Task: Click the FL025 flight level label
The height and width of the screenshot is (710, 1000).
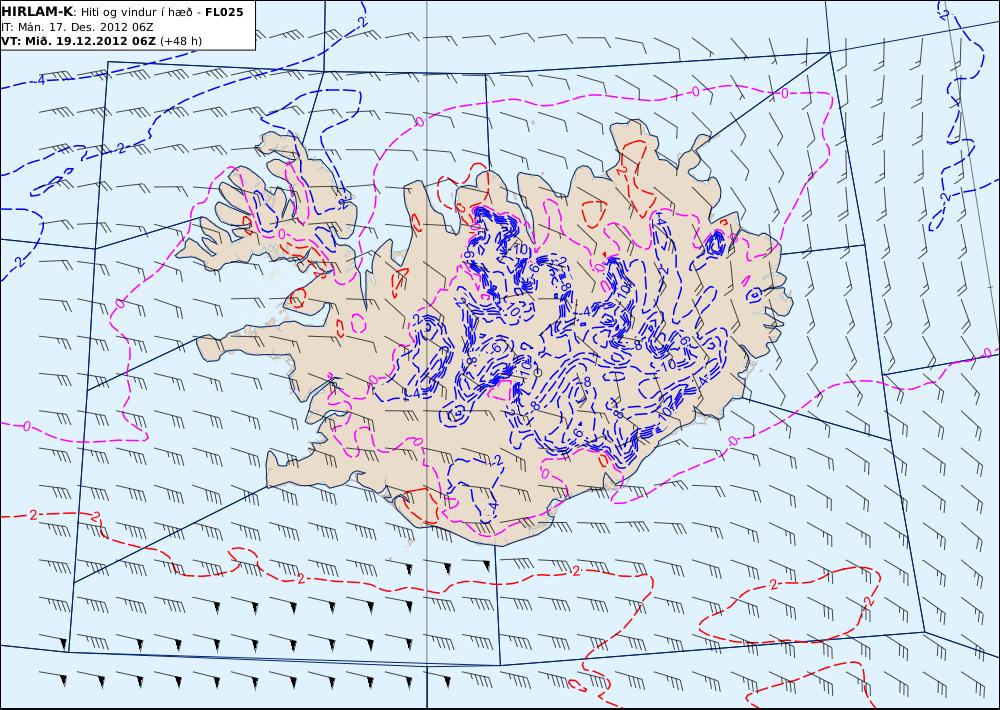Action: point(224,12)
